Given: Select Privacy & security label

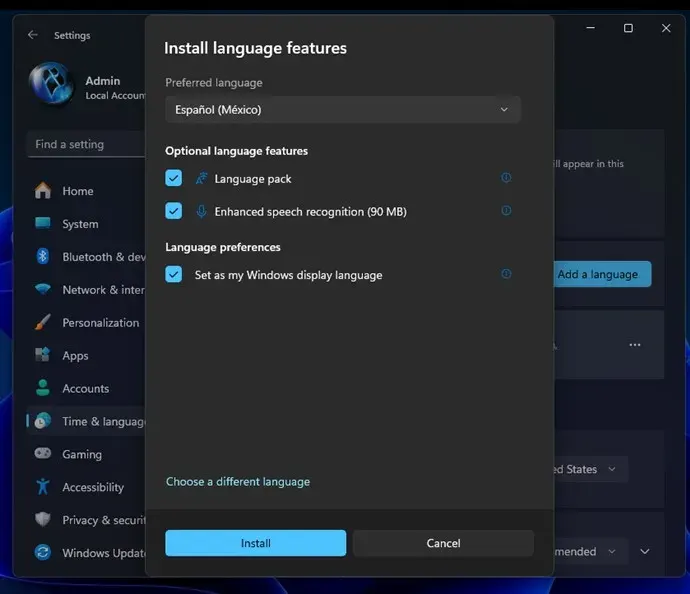Looking at the screenshot, I should point(104,520).
